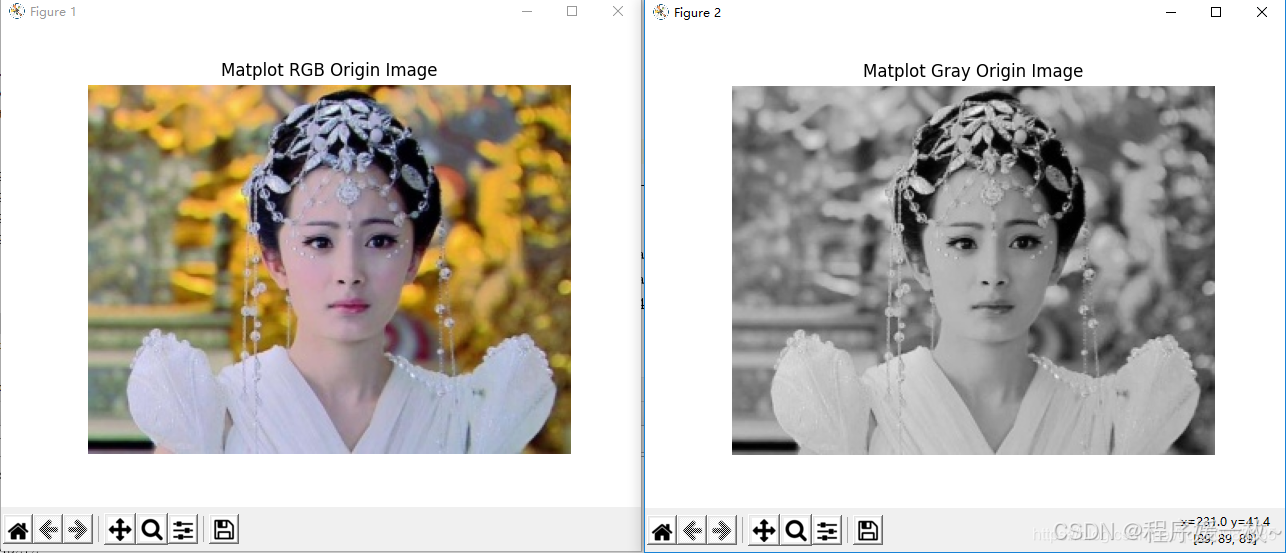This screenshot has height=553, width=1286.
Task: Click Save icon in Figure 1 toolbar
Action: [x=224, y=530]
